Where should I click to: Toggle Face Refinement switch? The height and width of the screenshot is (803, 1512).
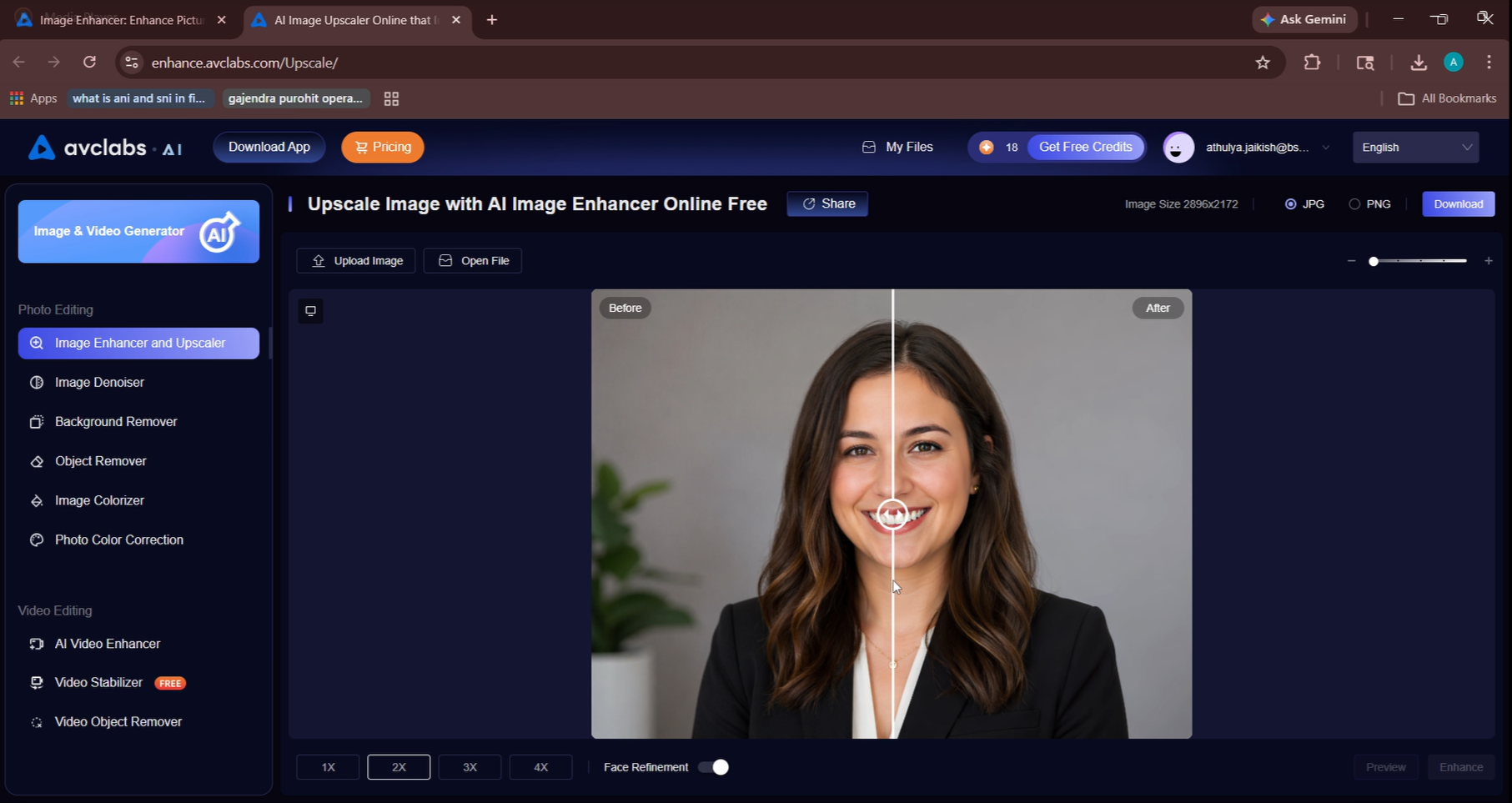[x=713, y=767]
